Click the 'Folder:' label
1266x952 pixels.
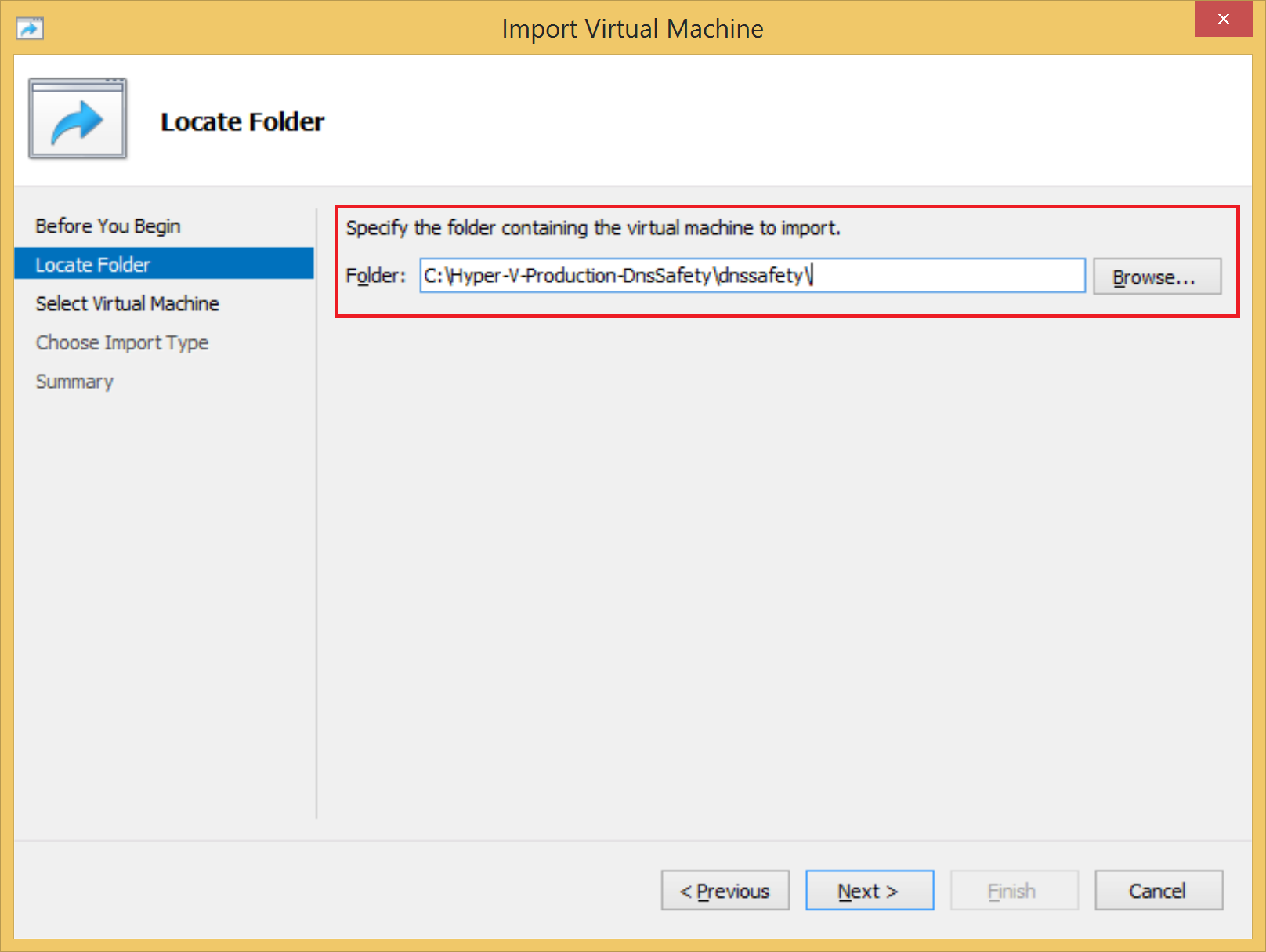pyautogui.click(x=376, y=276)
